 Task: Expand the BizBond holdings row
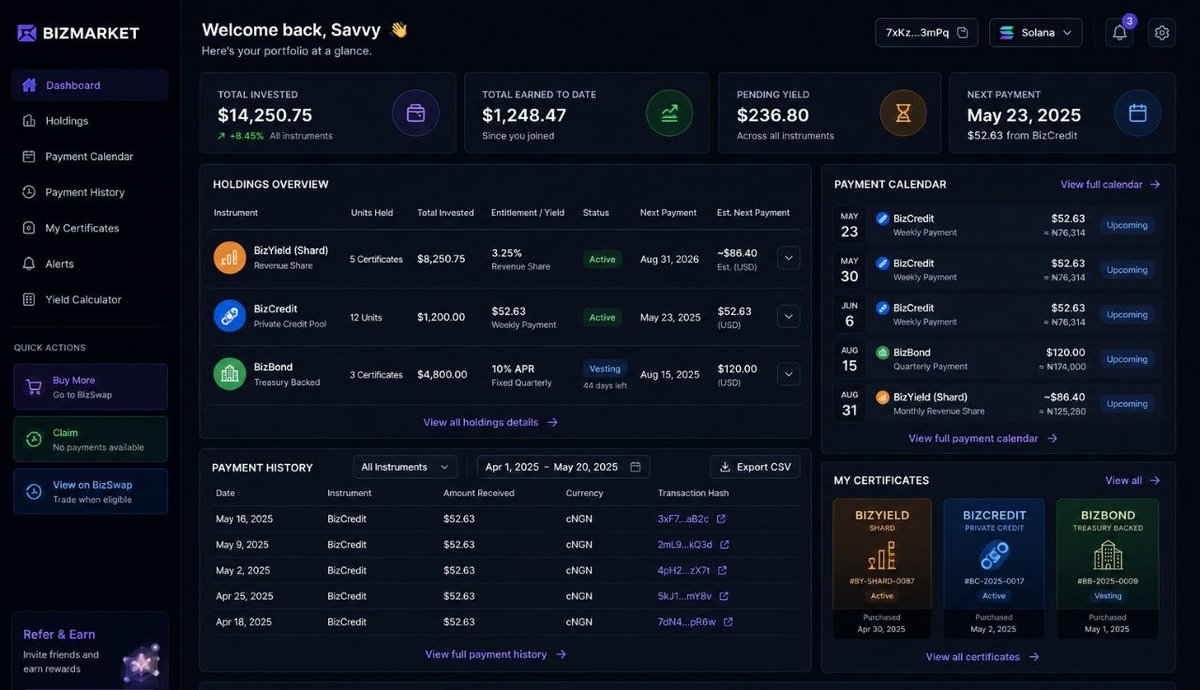tap(789, 374)
